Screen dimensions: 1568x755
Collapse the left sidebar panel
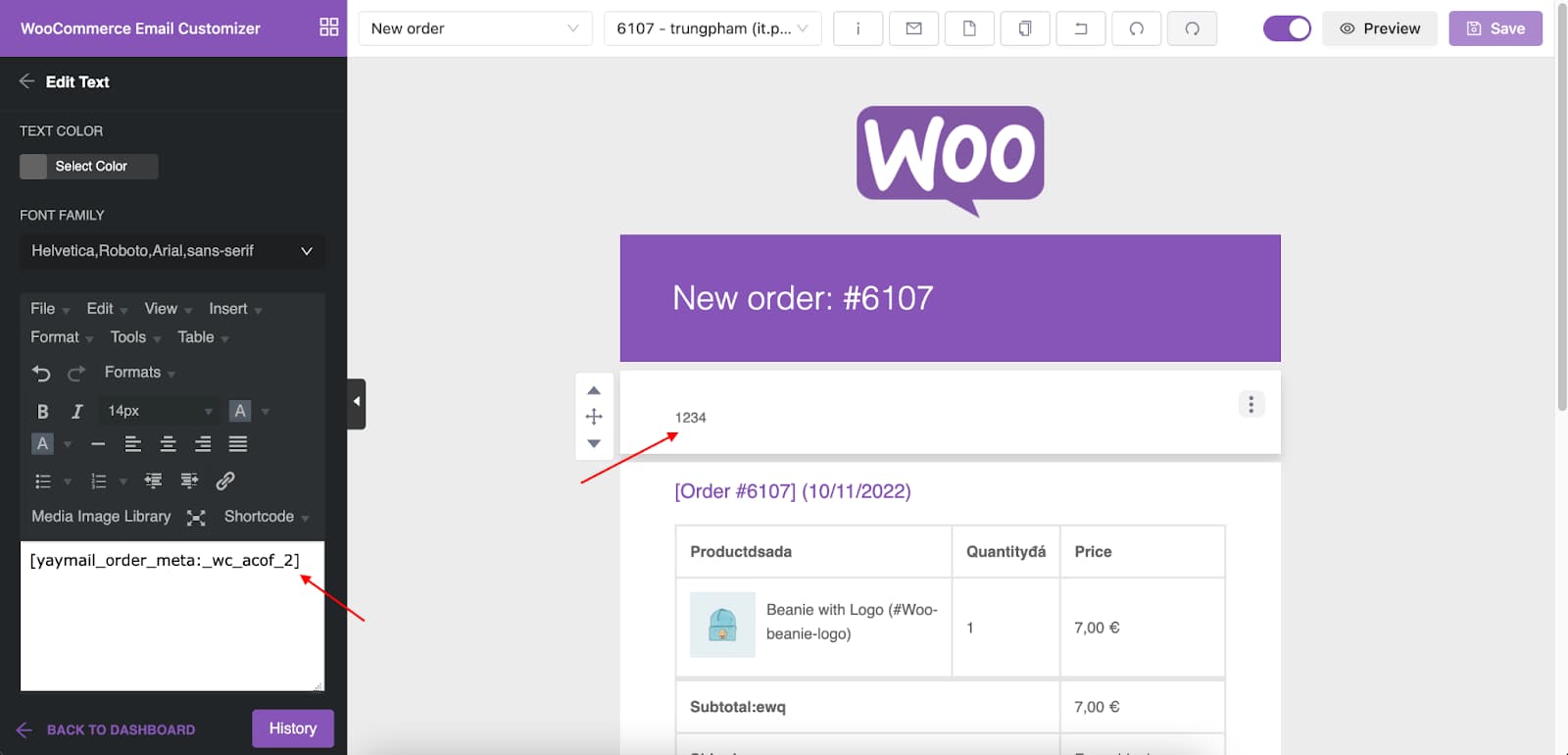(x=357, y=403)
